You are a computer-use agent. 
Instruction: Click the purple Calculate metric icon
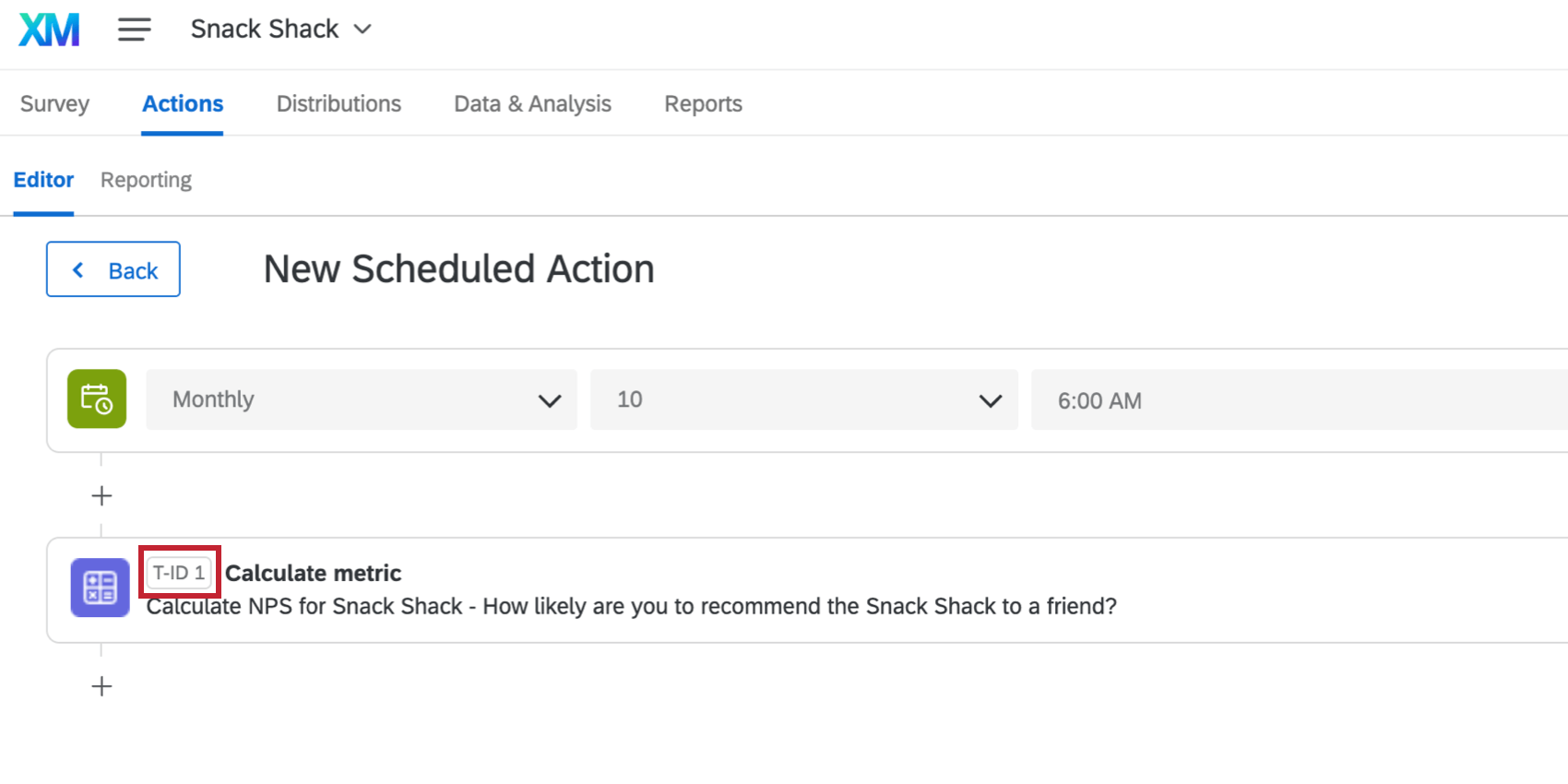point(101,588)
